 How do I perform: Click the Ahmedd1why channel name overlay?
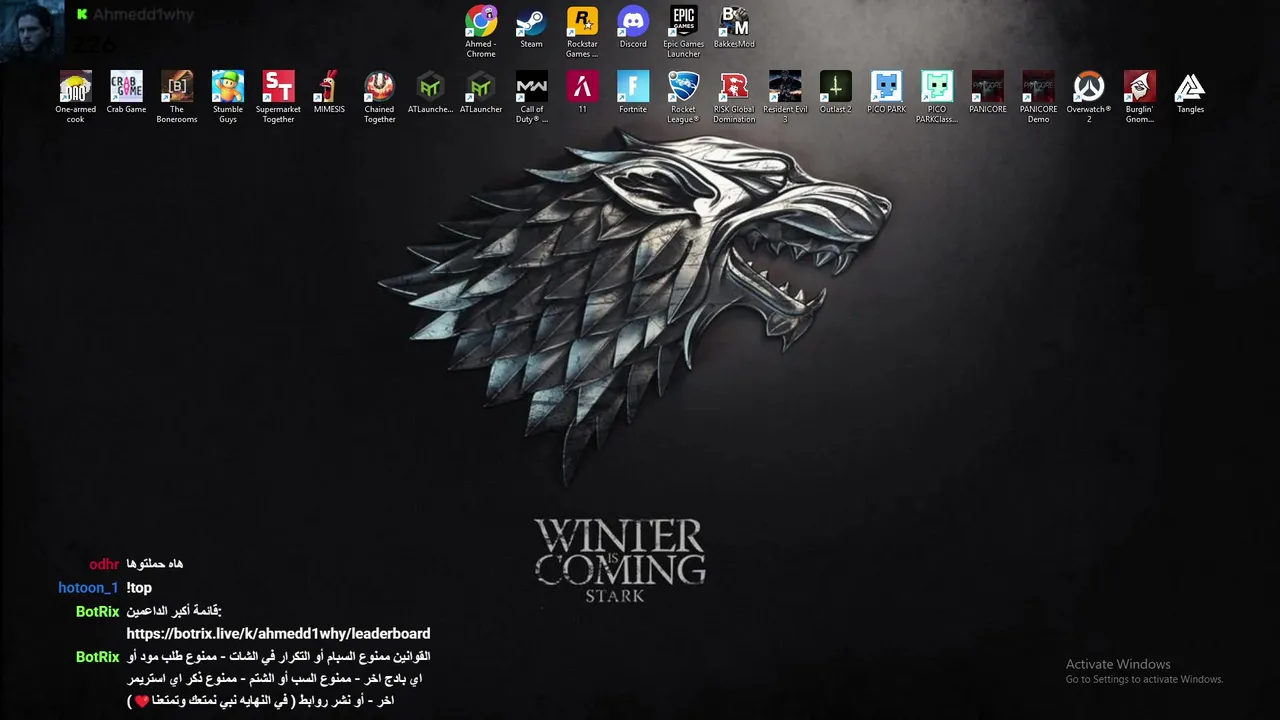click(143, 15)
